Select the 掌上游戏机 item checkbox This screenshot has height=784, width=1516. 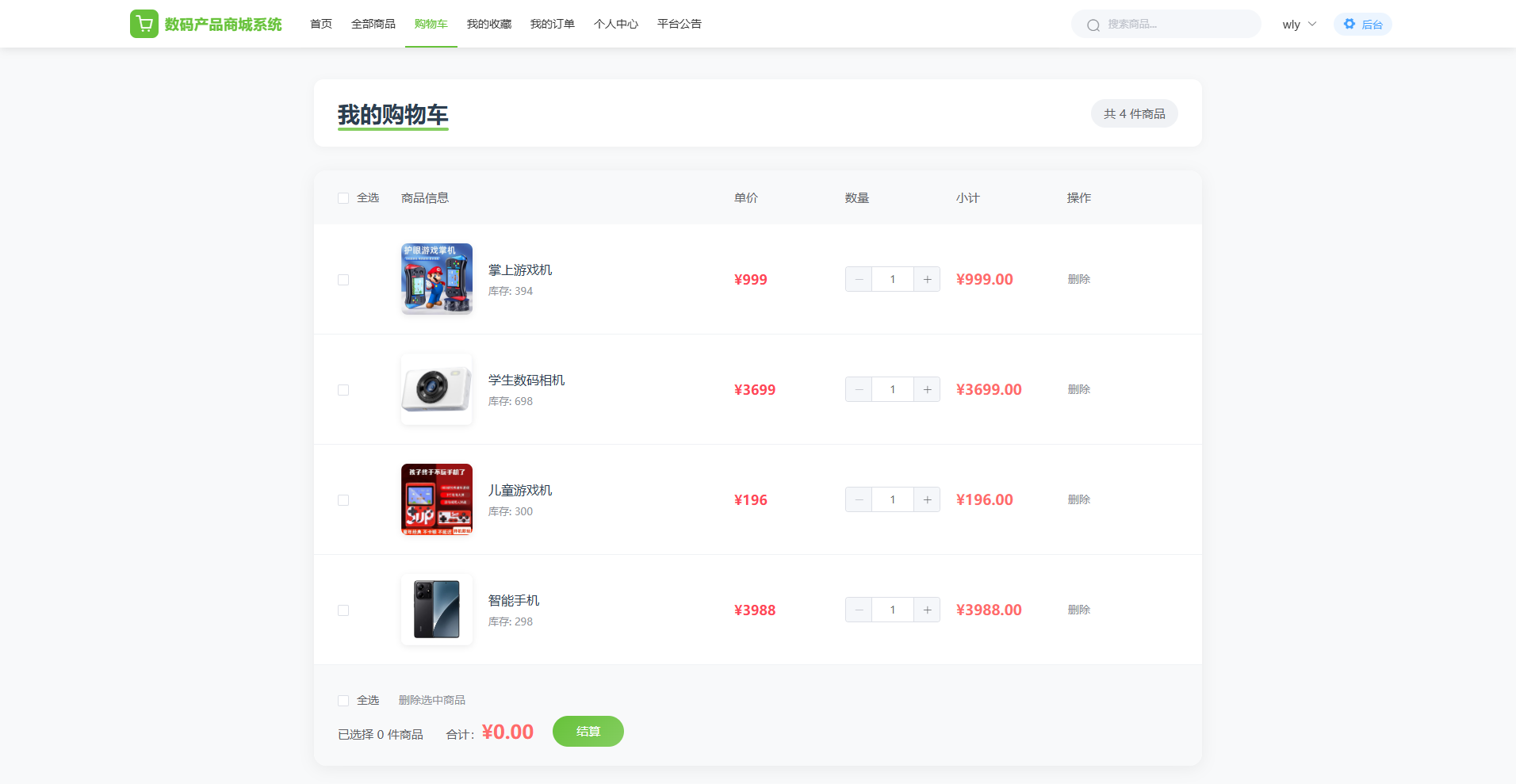coord(343,280)
